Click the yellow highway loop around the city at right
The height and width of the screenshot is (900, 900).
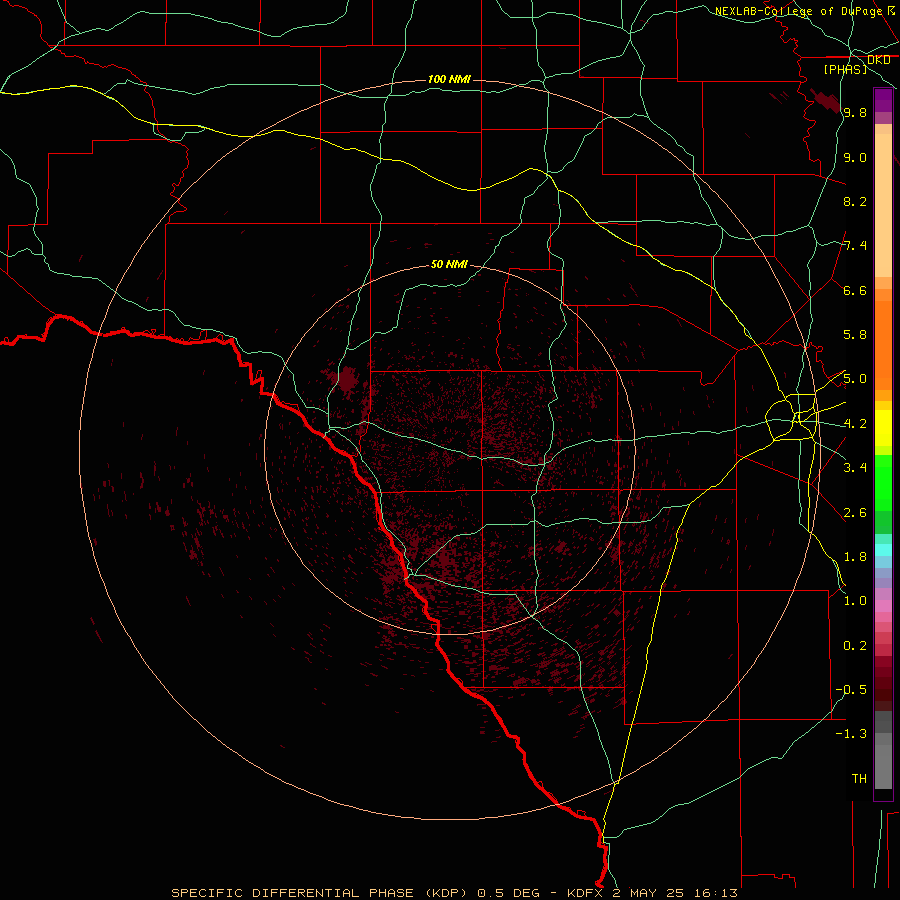(x=792, y=417)
